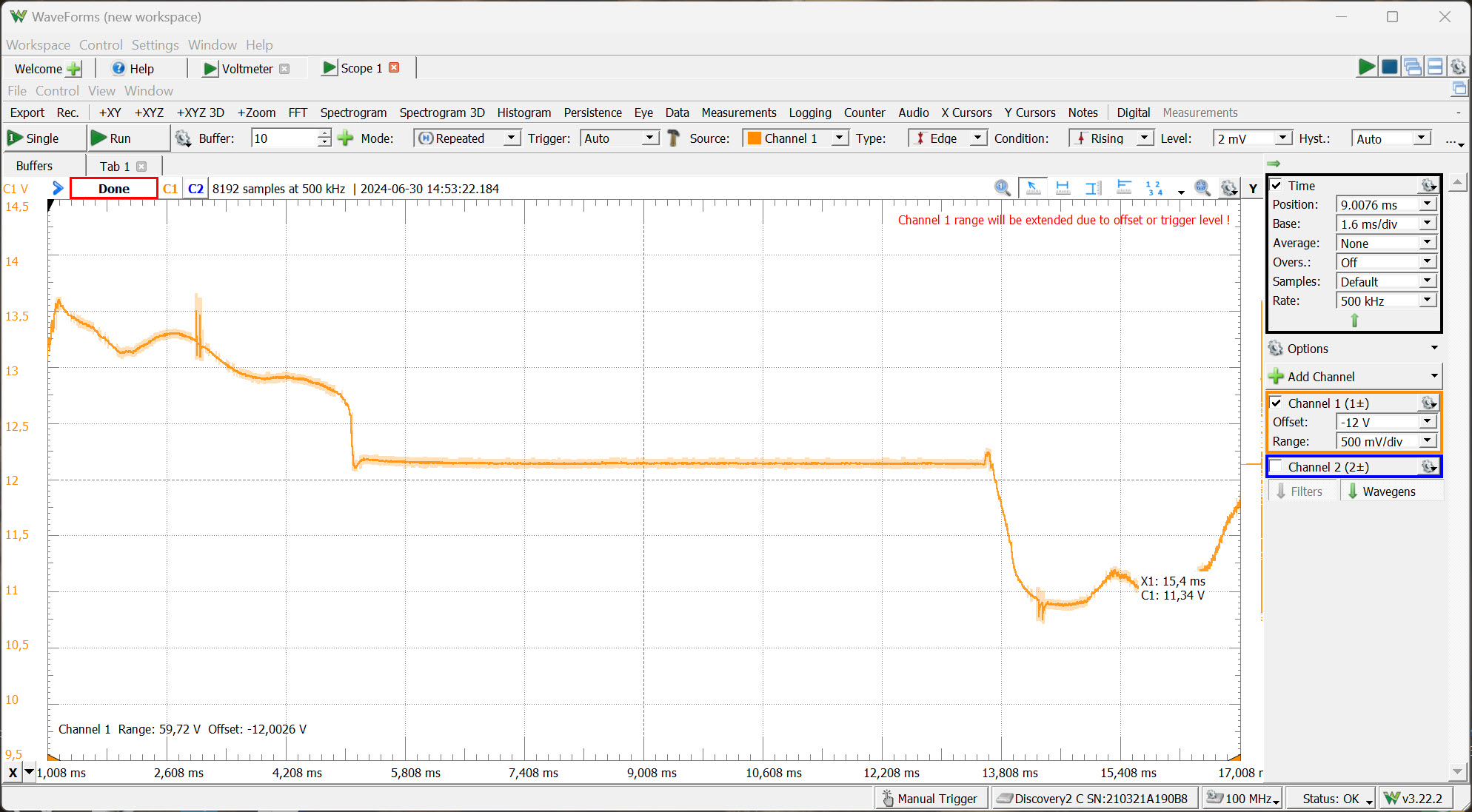Viewport: 1472px width, 812px height.
Task: Click the Add Channel button
Action: click(x=1320, y=377)
